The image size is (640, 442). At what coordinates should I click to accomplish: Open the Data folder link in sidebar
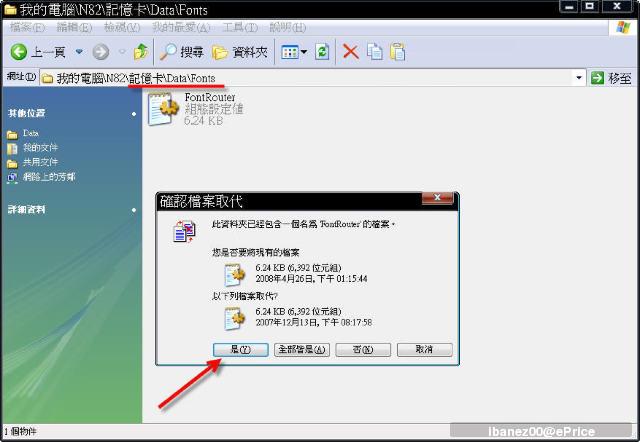click(x=31, y=133)
